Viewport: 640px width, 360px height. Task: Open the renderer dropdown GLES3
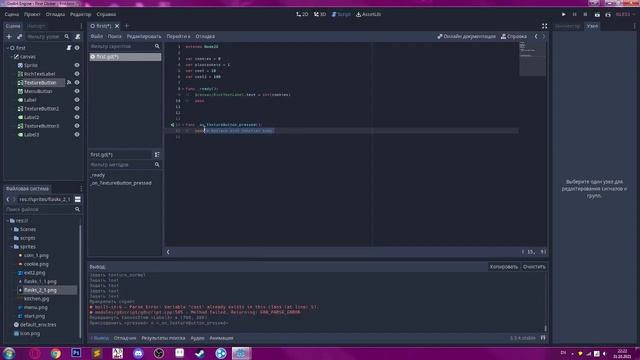(x=624, y=14)
